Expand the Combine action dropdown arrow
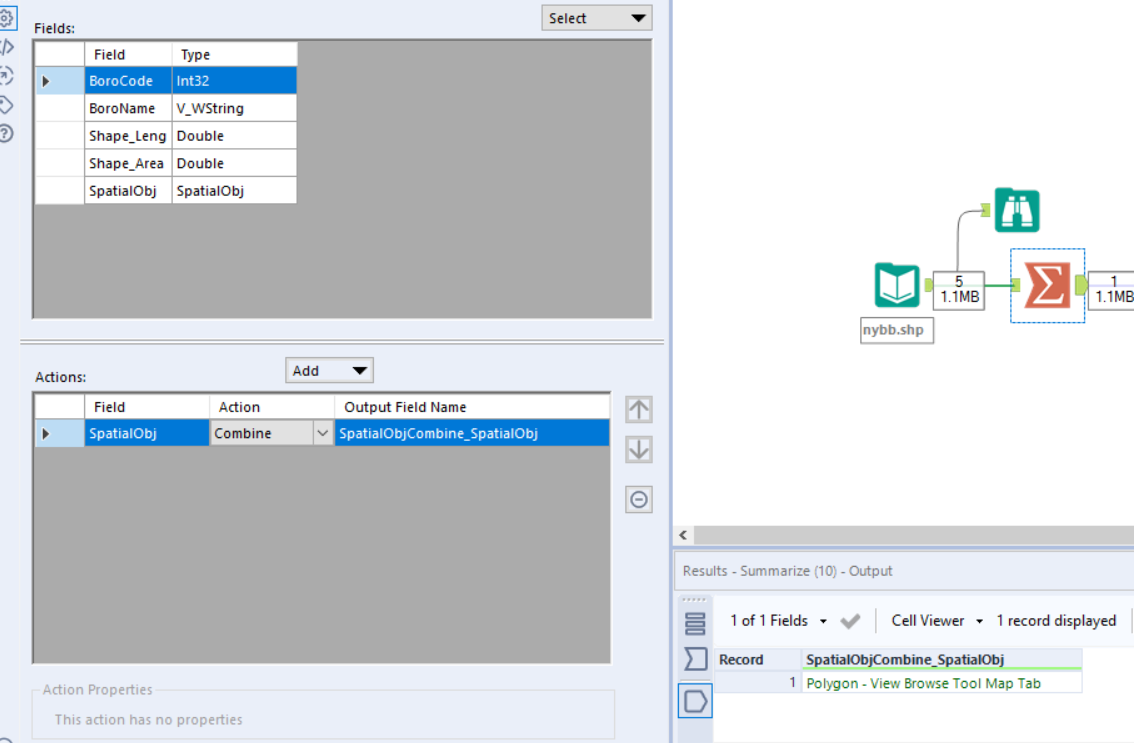 323,433
